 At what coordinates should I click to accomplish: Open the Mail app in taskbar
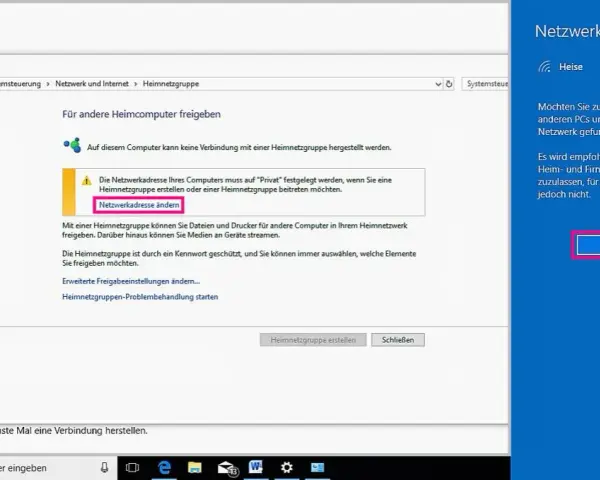[227, 468]
